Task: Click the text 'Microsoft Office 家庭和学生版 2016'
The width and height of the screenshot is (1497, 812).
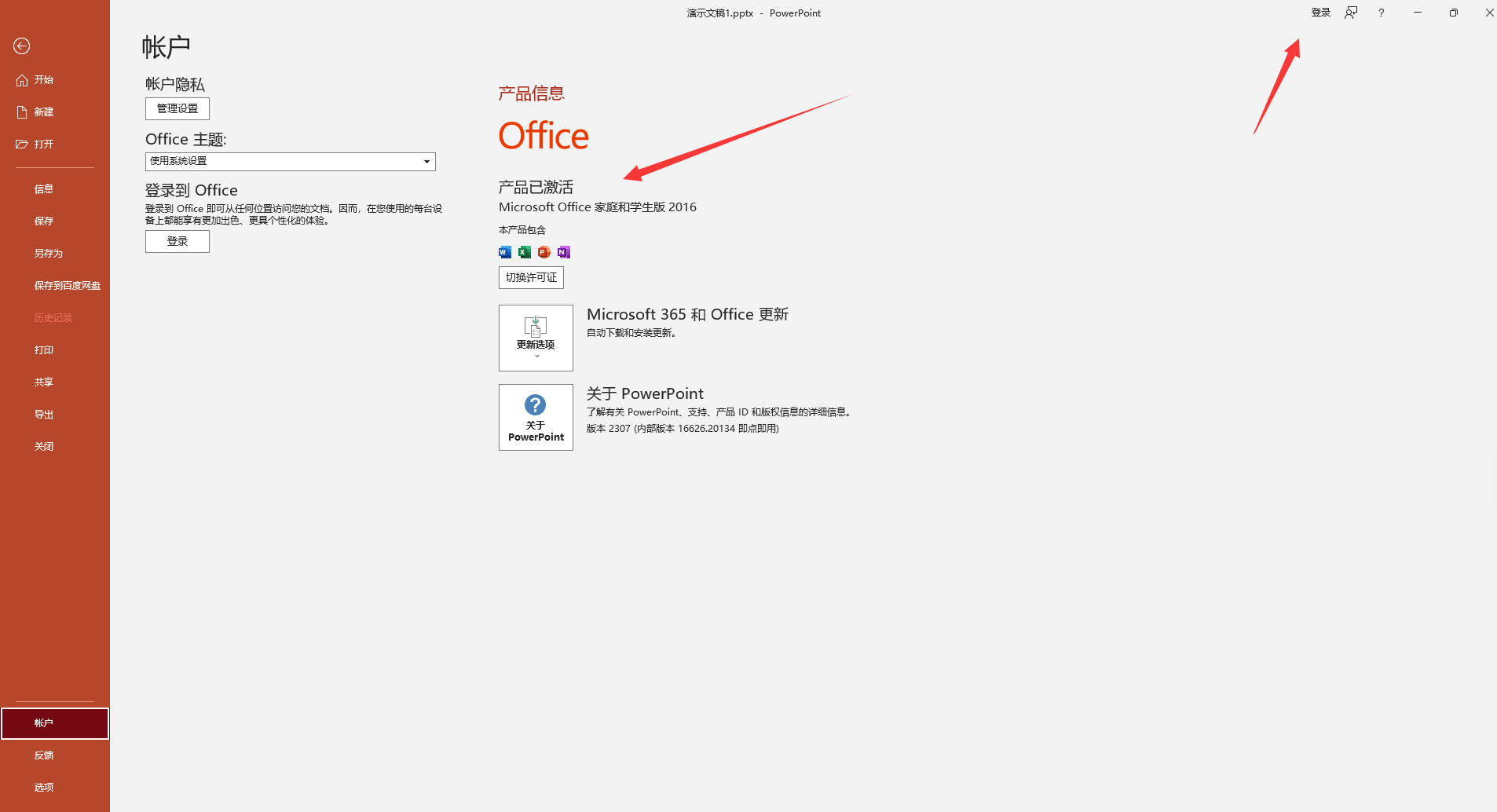Action: (x=598, y=207)
